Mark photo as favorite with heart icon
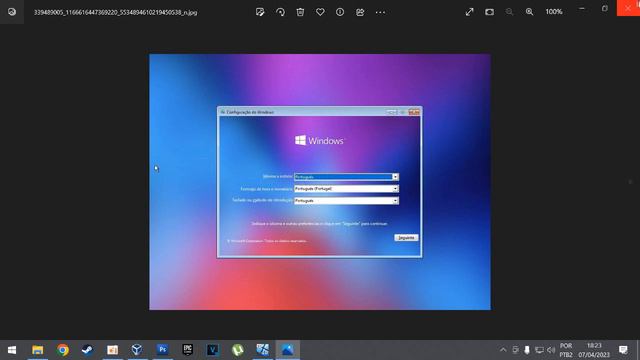This screenshot has width=640, height=360. 320,12
